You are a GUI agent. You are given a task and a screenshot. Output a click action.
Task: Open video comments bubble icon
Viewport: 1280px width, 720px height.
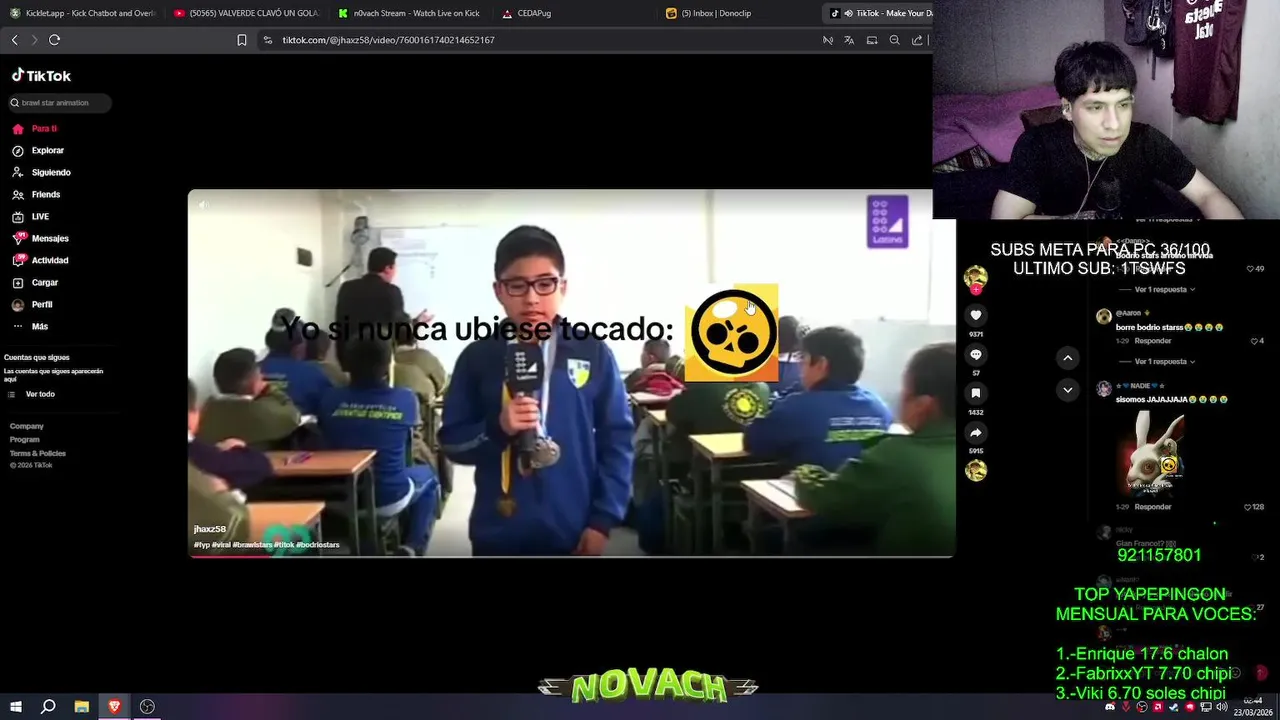976,355
